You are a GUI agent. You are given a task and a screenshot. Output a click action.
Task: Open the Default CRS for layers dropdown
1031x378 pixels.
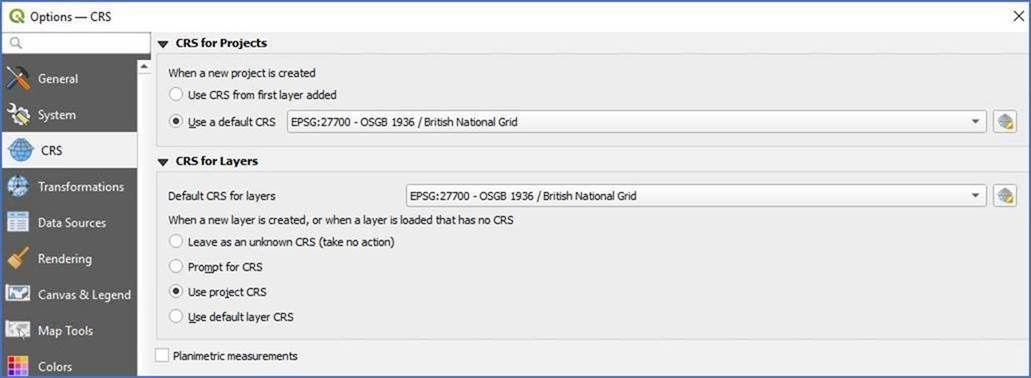[696, 195]
